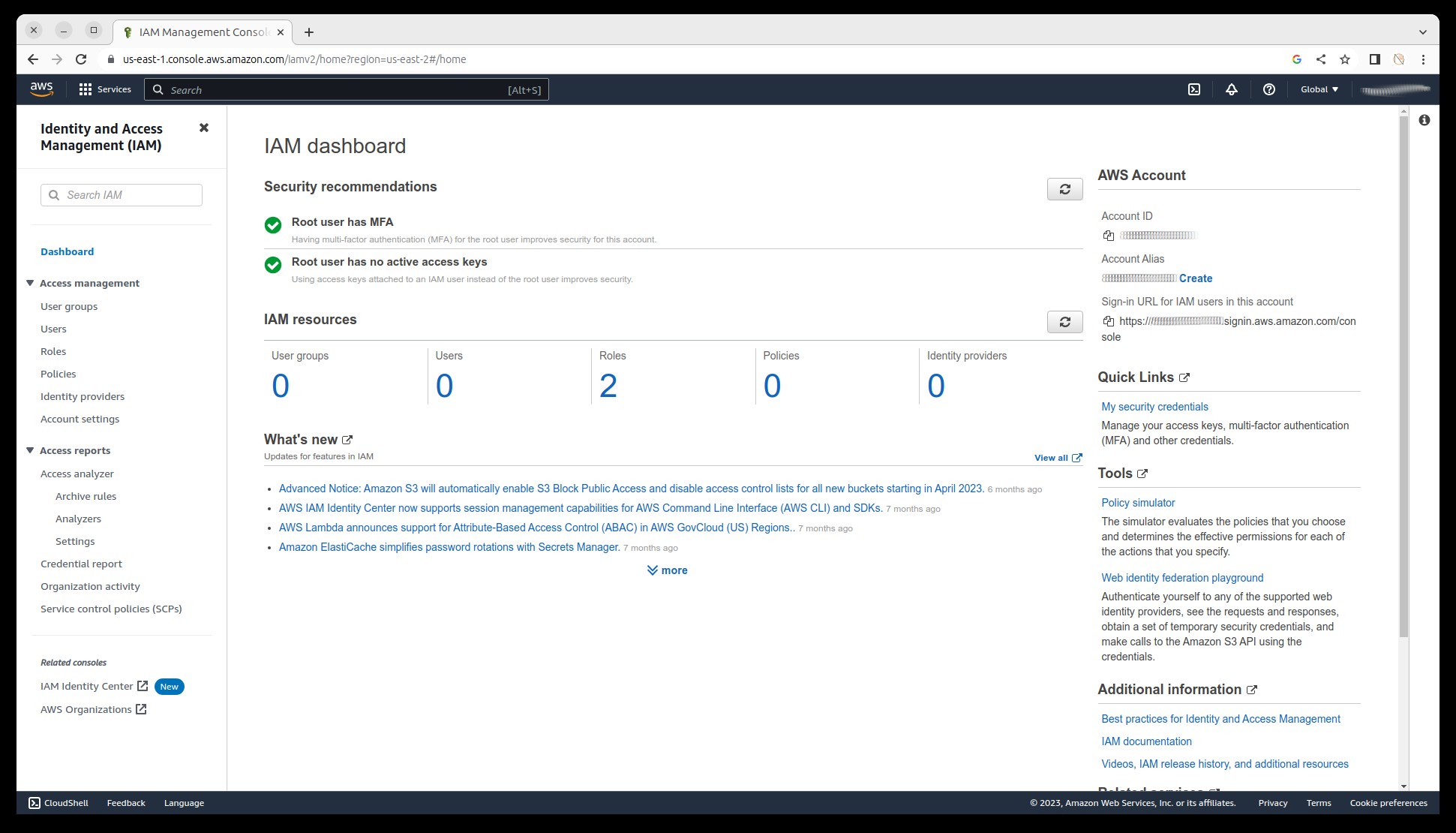The height and width of the screenshot is (833, 1456).
Task: Open Roles in the sidebar
Action: coord(53,351)
